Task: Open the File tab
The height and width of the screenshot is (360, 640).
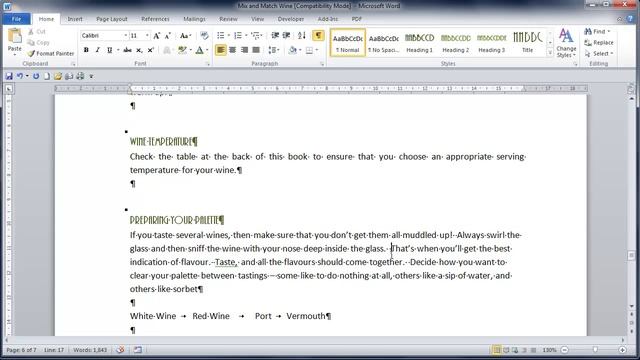Action: click(x=16, y=19)
